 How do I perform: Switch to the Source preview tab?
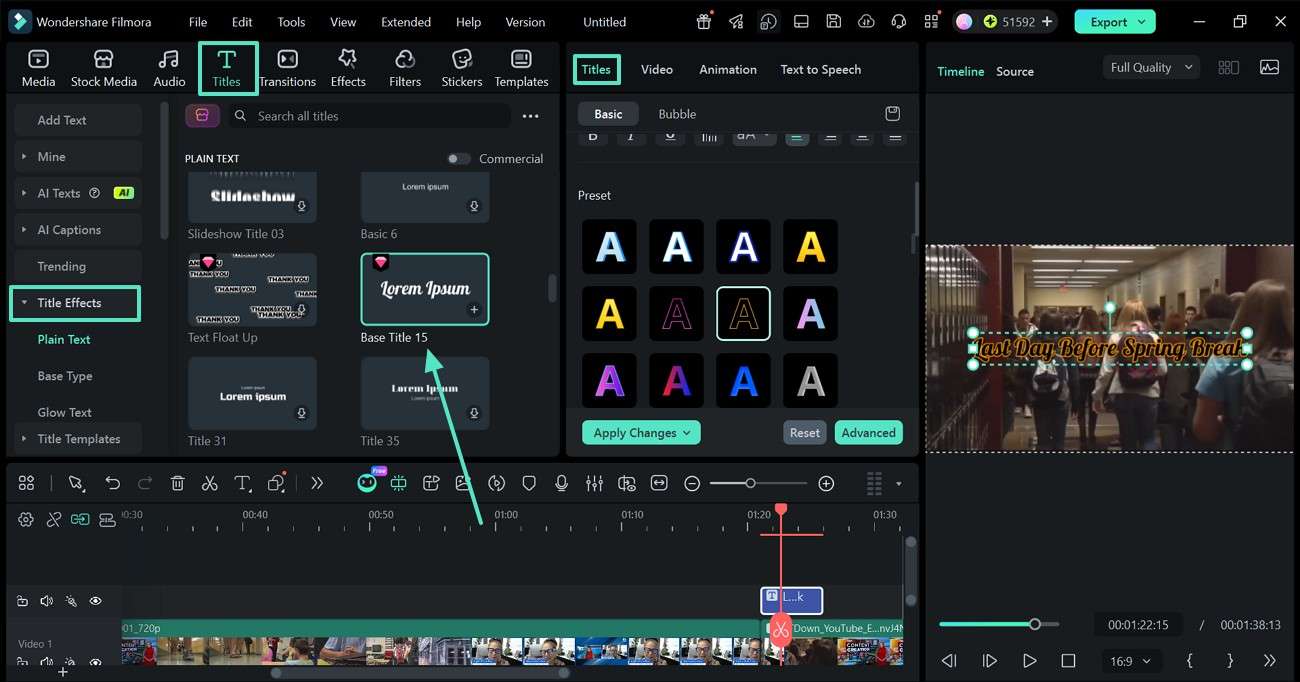[1015, 71]
